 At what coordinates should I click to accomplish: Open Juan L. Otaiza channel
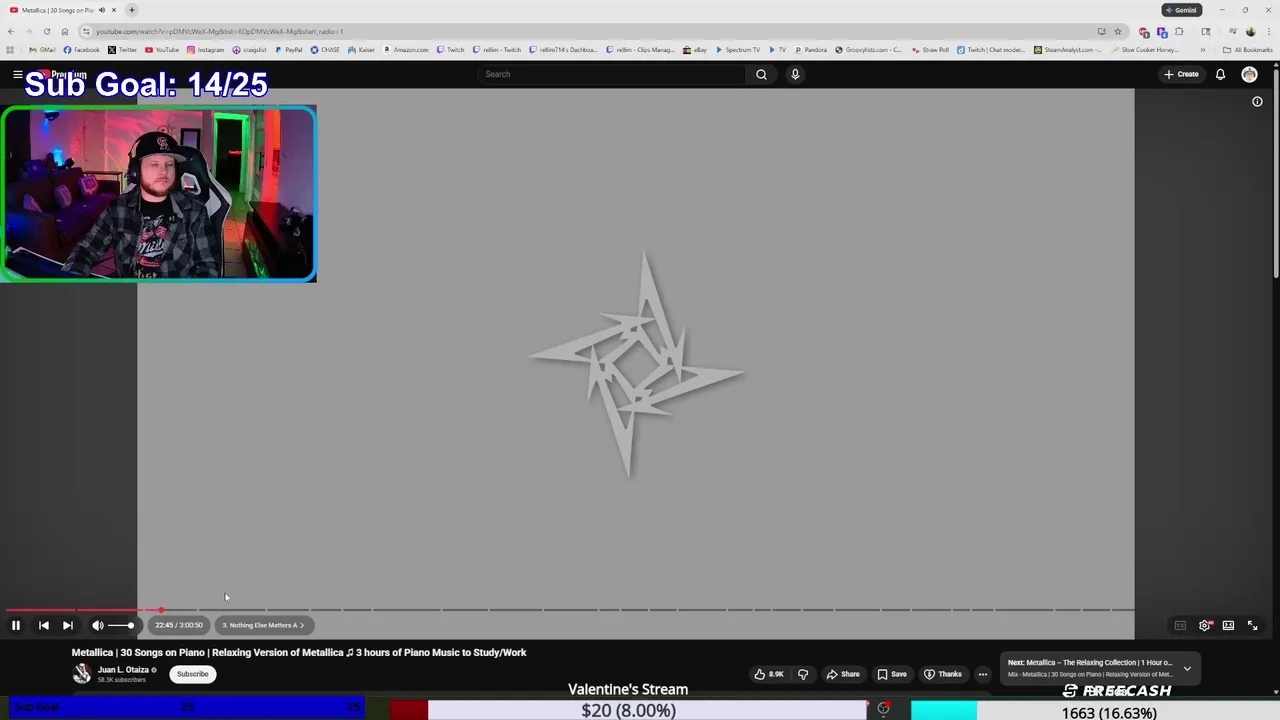click(x=123, y=670)
